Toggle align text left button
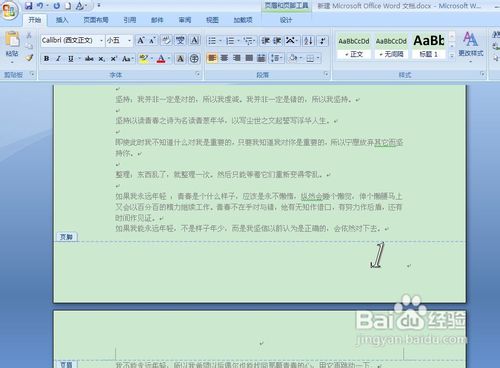 click(212, 58)
